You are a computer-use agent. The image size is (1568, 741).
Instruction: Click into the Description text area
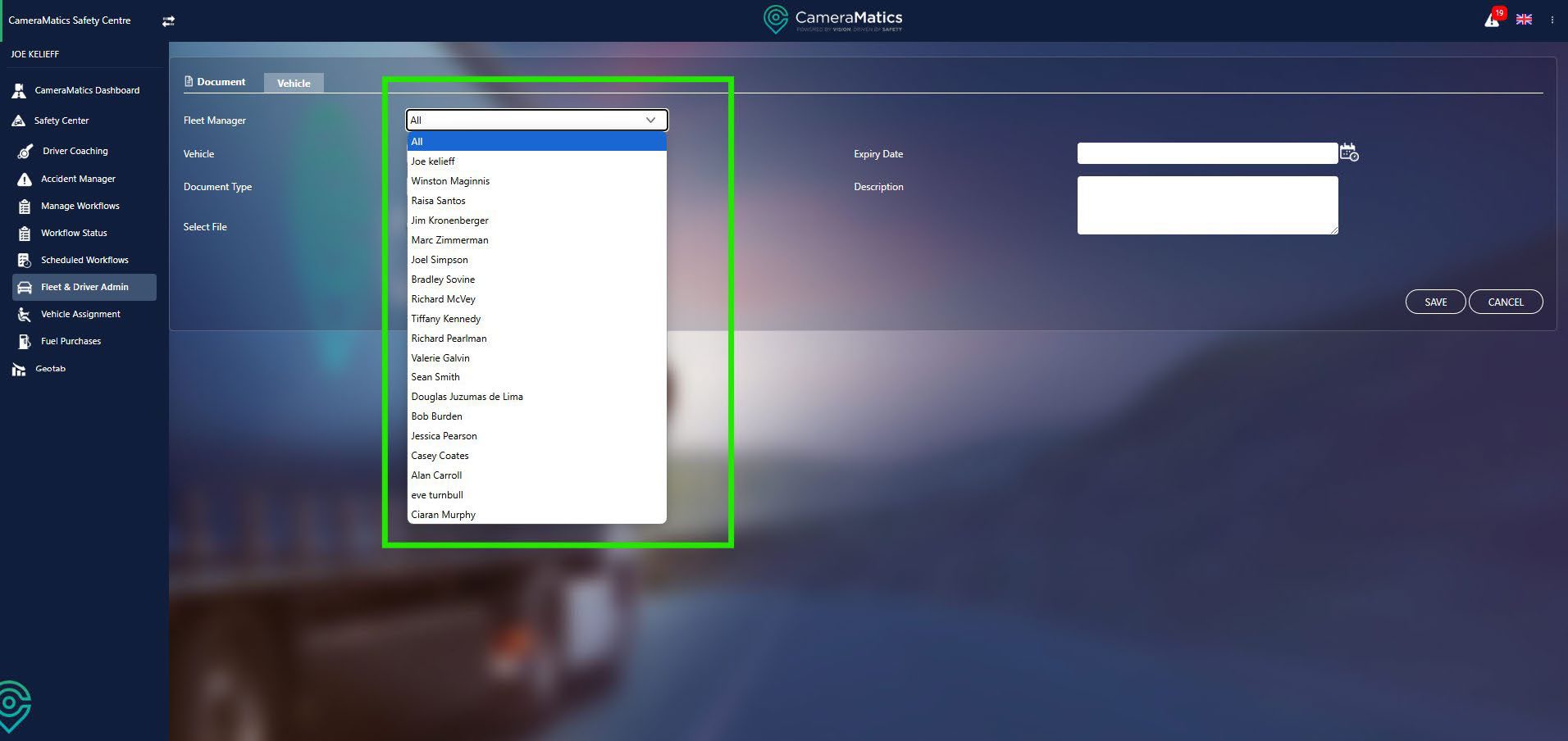tap(1206, 205)
